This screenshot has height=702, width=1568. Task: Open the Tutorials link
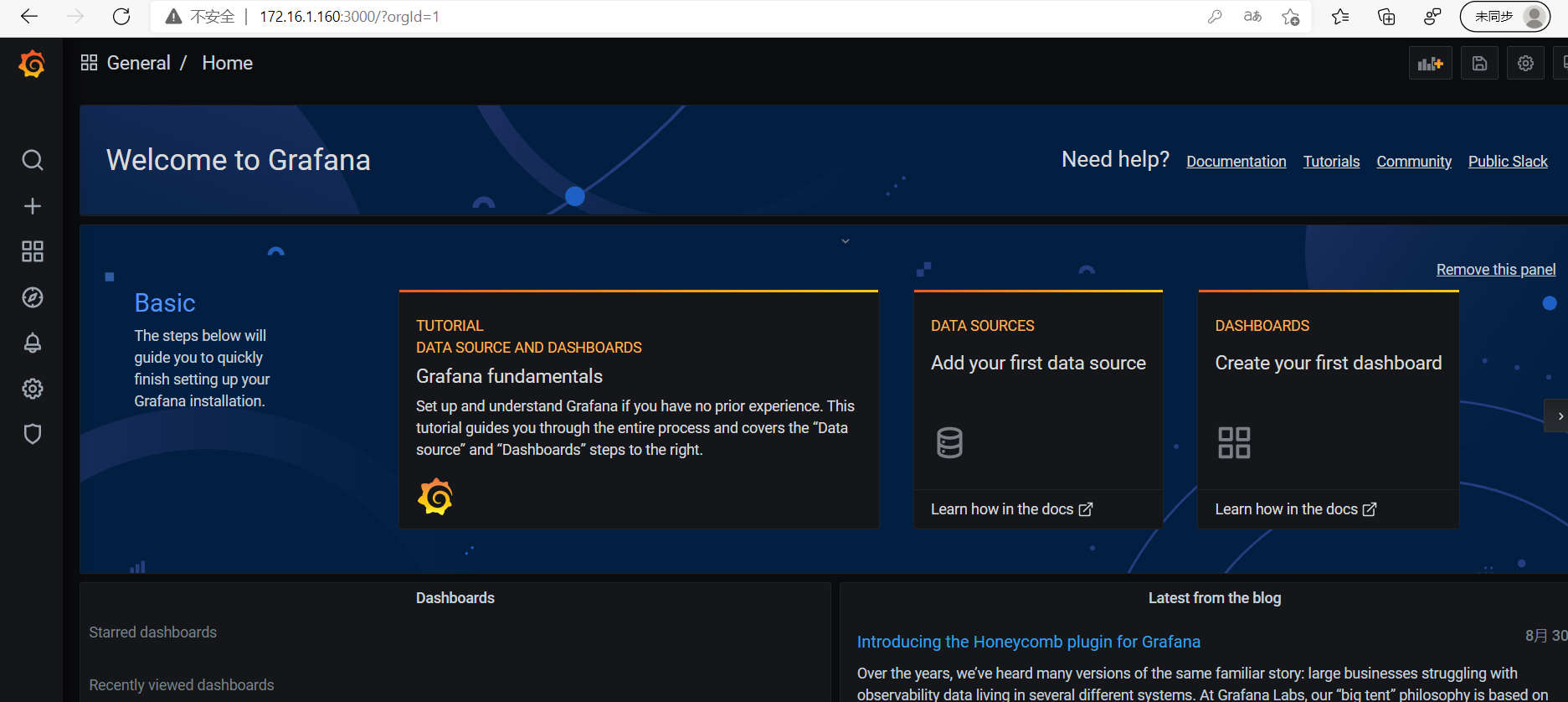[x=1331, y=162]
